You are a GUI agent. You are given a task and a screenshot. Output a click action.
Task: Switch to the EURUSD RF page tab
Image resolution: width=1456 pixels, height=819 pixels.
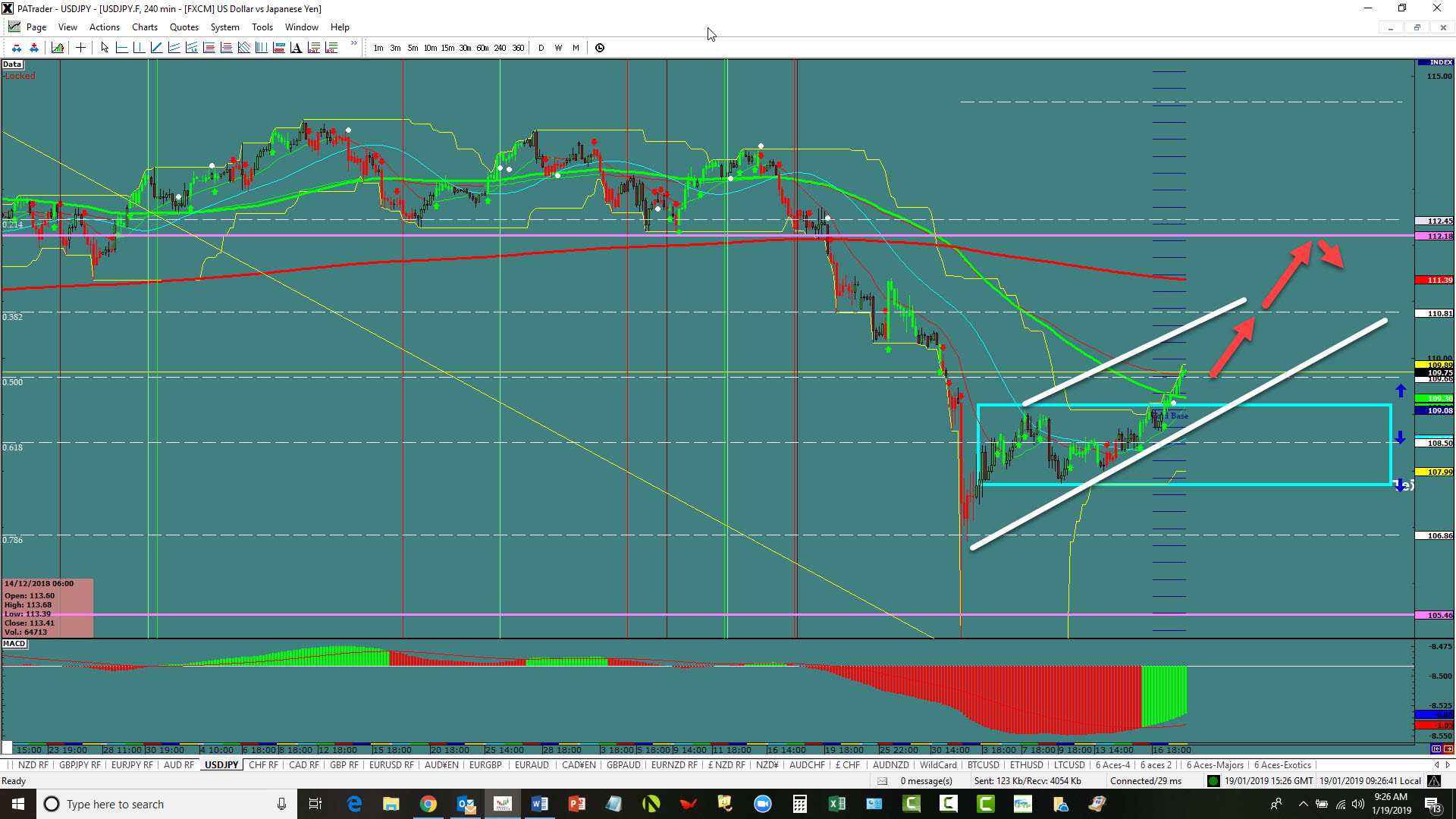391,765
